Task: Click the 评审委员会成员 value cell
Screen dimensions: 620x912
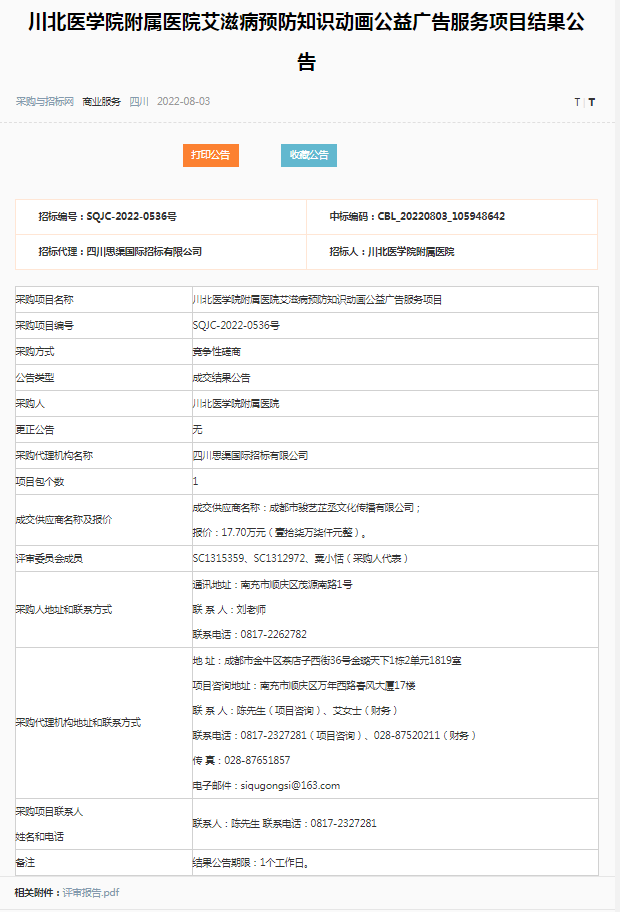Action: click(300, 558)
